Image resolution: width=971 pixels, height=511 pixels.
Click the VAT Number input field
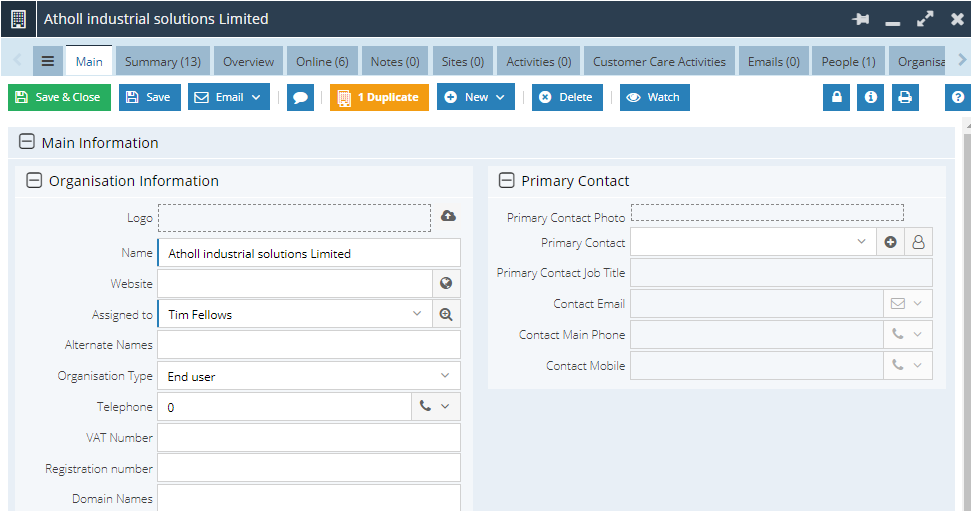(308, 438)
